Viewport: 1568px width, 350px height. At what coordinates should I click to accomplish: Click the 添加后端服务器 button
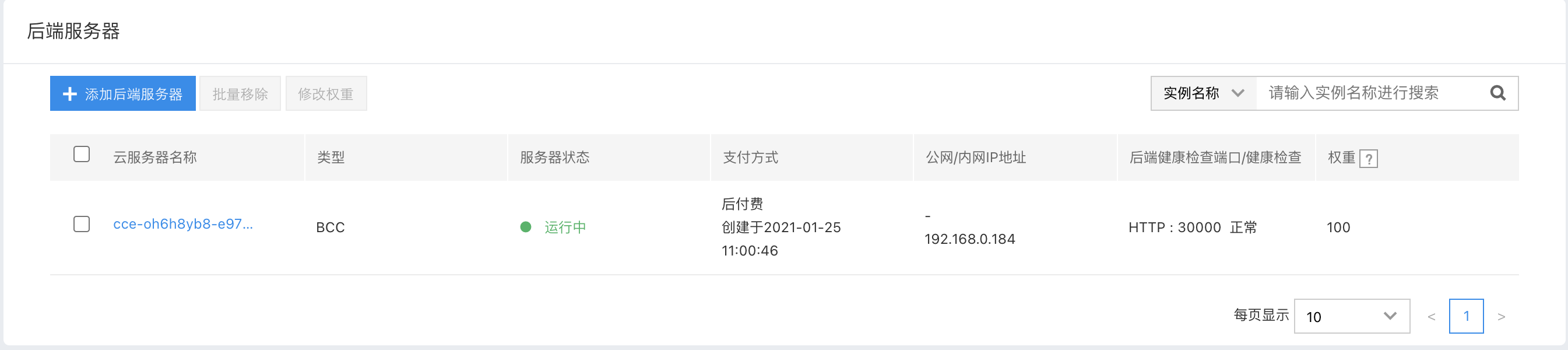click(123, 93)
